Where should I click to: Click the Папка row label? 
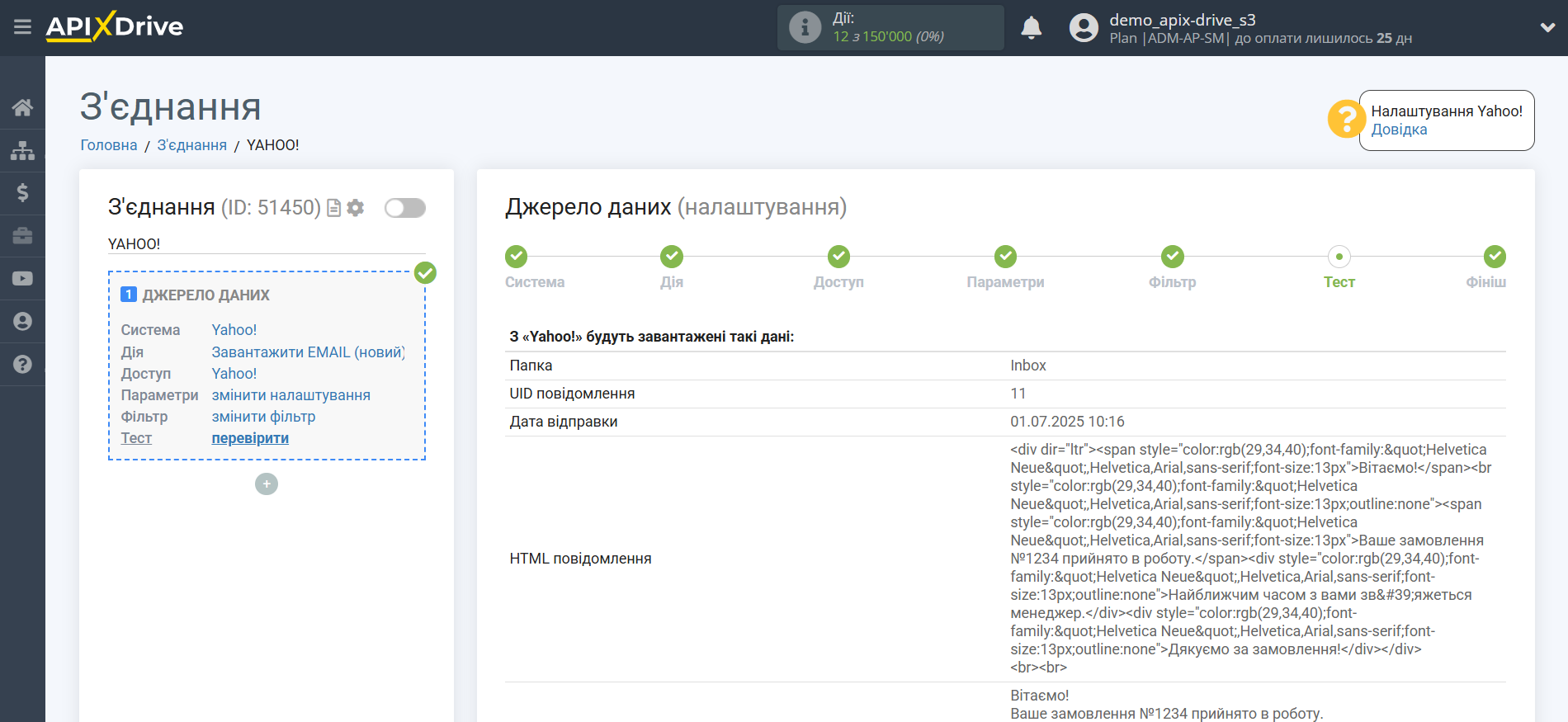(531, 366)
